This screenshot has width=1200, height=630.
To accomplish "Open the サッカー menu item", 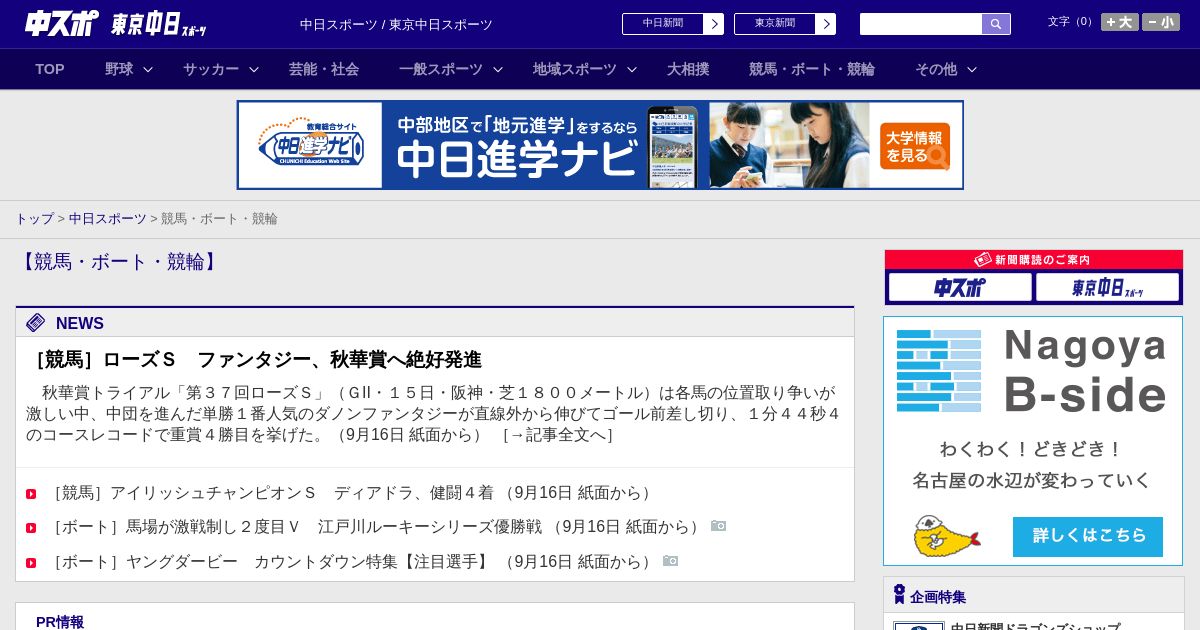I will [211, 69].
